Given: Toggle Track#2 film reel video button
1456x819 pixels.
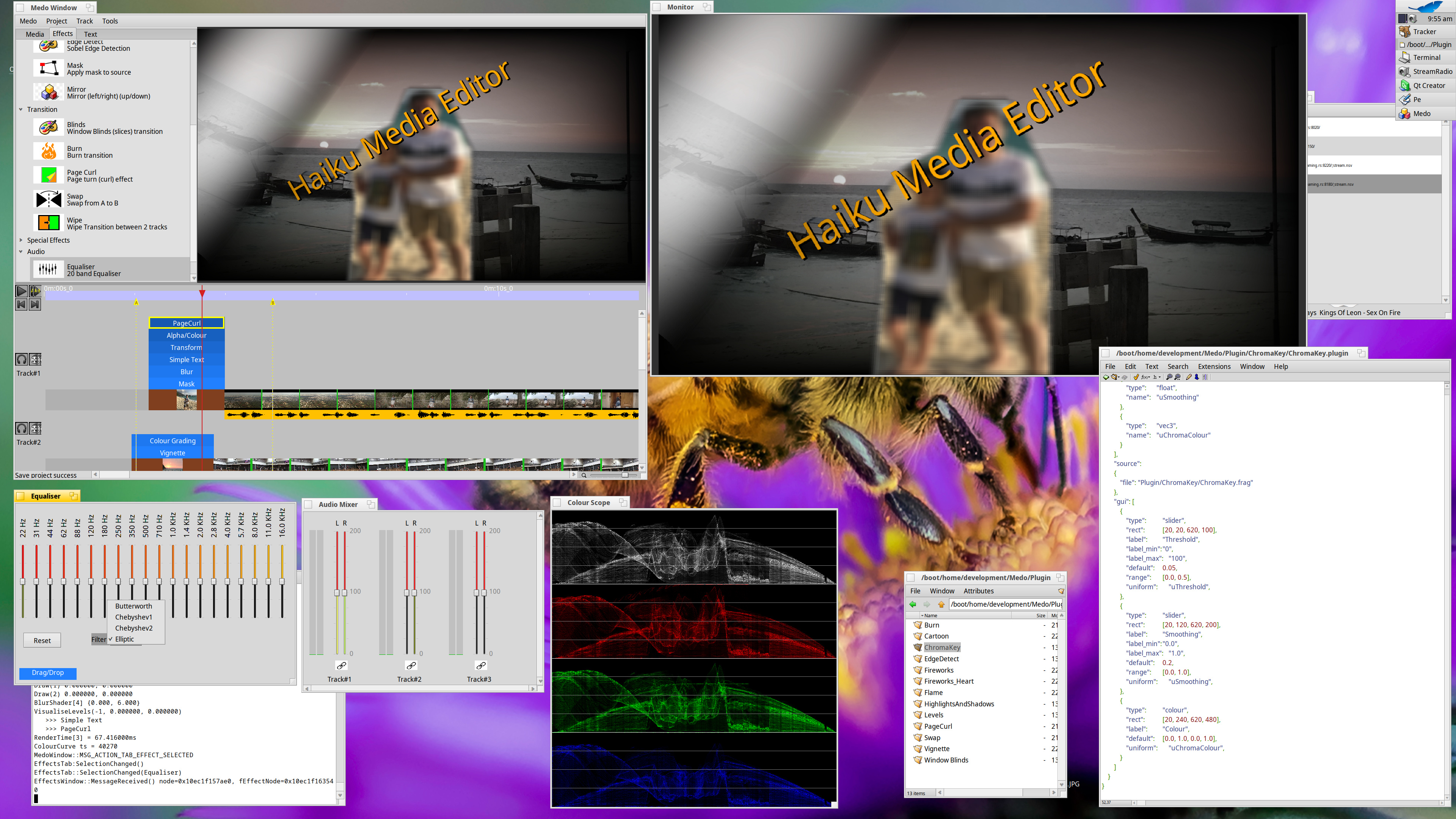Looking at the screenshot, I should [x=35, y=428].
